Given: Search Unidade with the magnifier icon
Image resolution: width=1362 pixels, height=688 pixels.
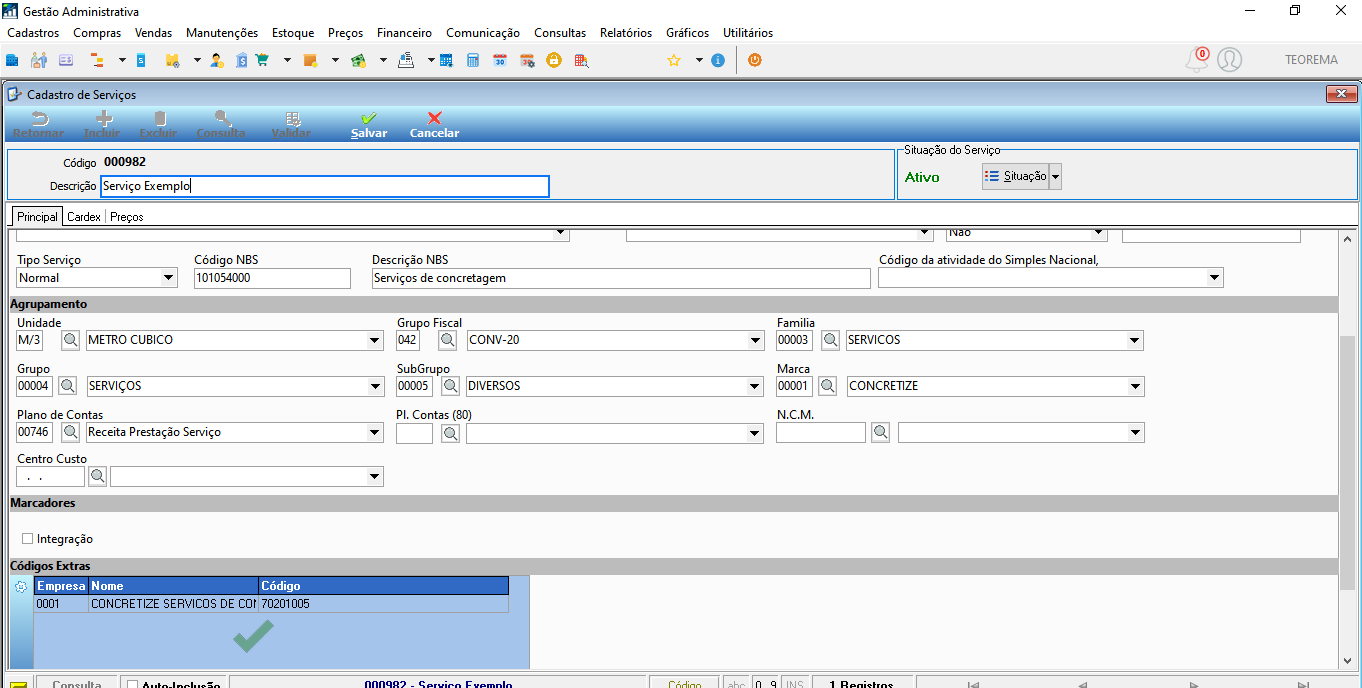Looking at the screenshot, I should (x=71, y=340).
